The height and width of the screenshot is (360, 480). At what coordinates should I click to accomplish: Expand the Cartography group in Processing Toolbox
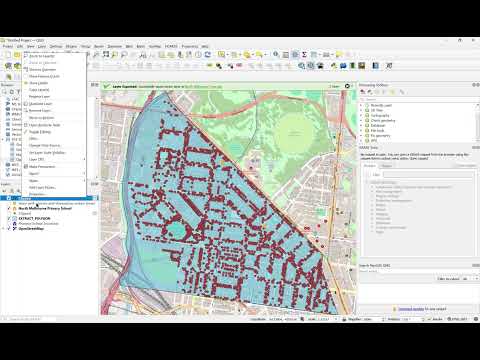[x=361, y=115]
